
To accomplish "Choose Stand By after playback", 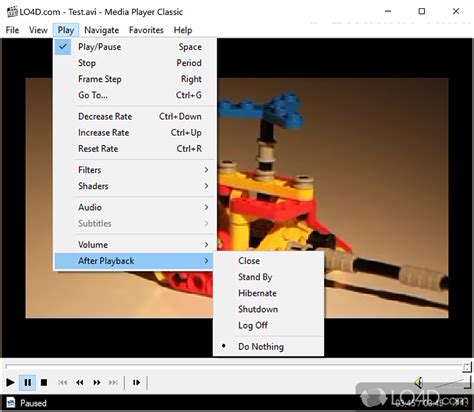I will (268, 277).
